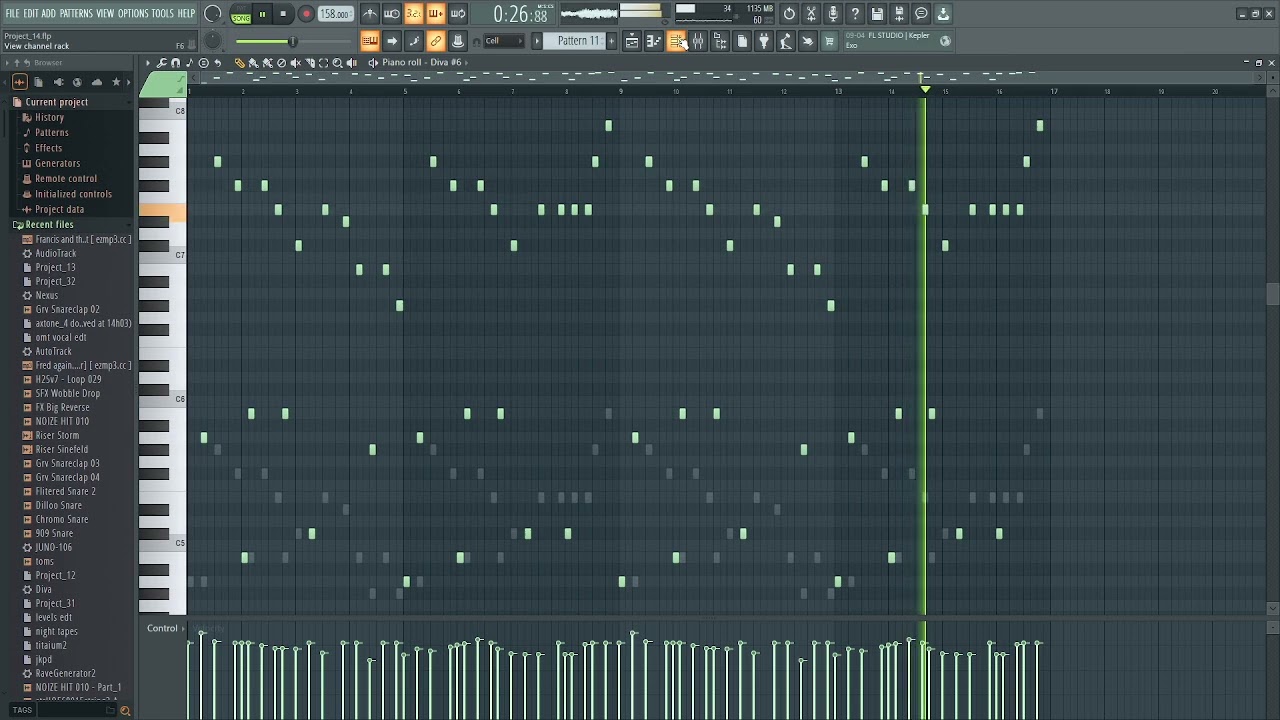Open recent file Project_32
Image resolution: width=1280 pixels, height=720 pixels.
55,281
